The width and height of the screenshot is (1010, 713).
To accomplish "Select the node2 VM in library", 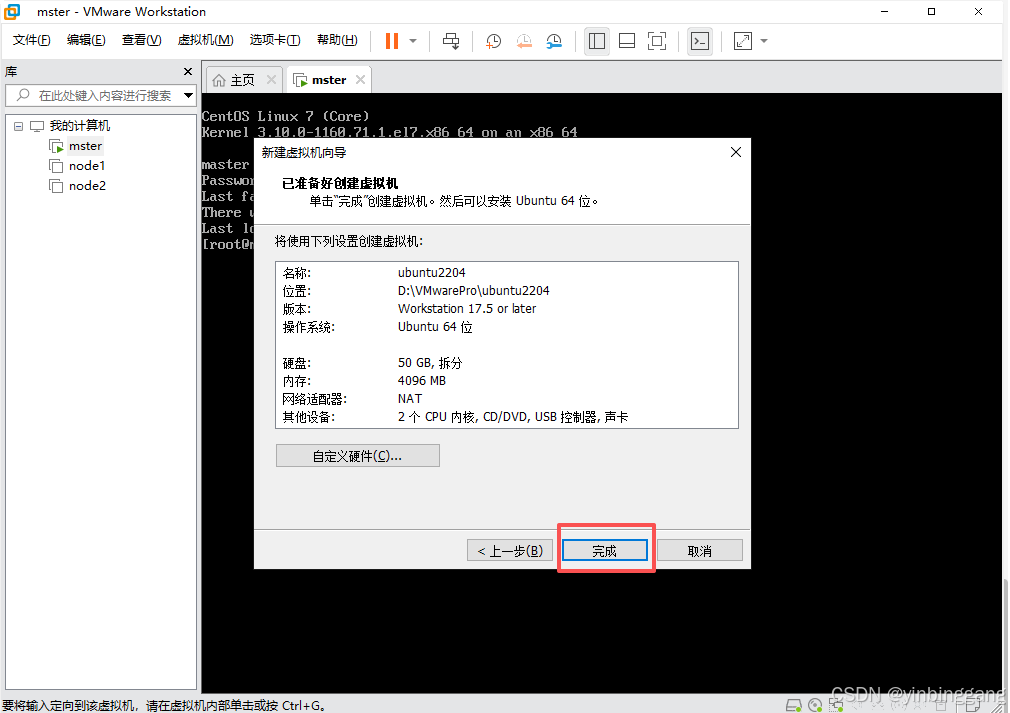I will click(87, 186).
